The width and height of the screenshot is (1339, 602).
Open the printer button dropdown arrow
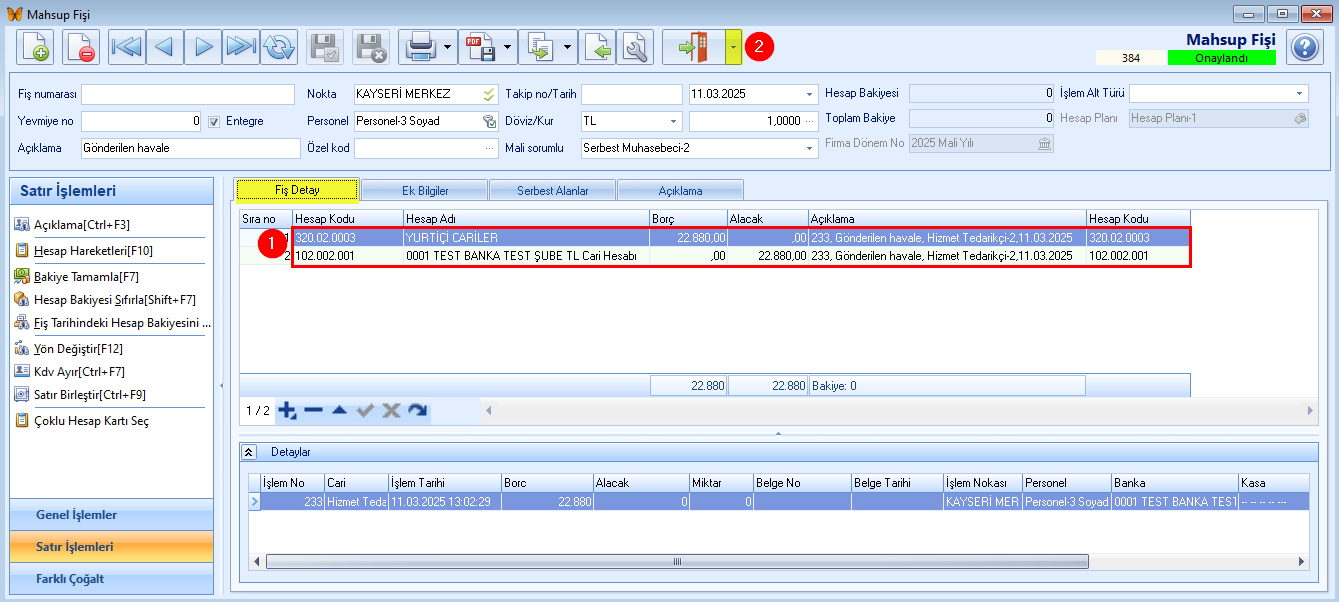(x=448, y=47)
